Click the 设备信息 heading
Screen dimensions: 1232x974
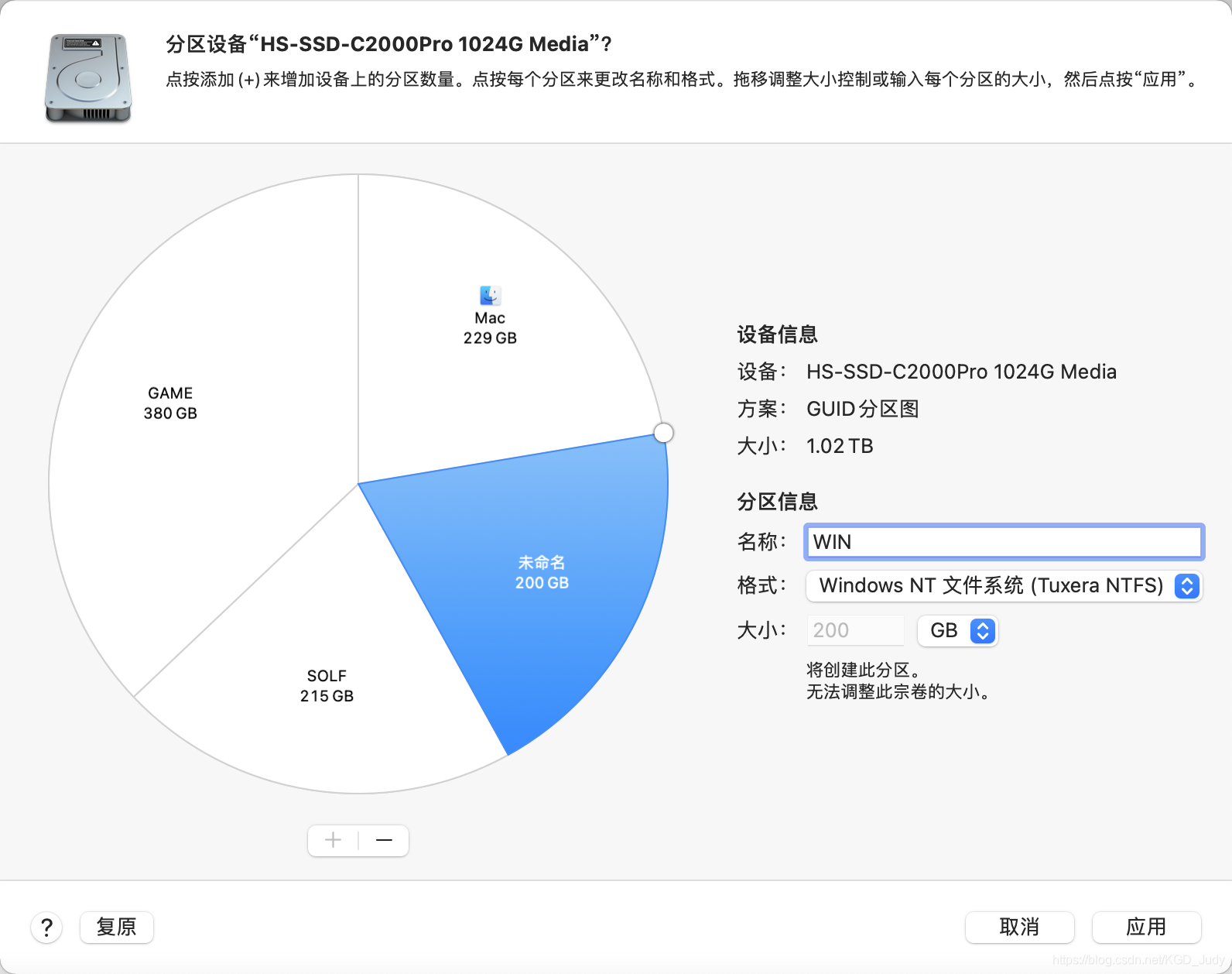coord(777,334)
